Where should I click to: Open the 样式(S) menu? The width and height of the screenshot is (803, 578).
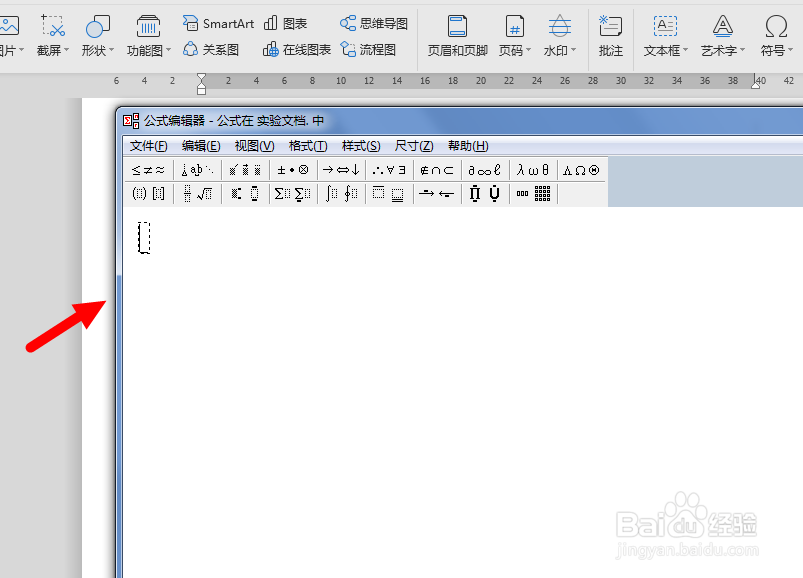coord(361,146)
